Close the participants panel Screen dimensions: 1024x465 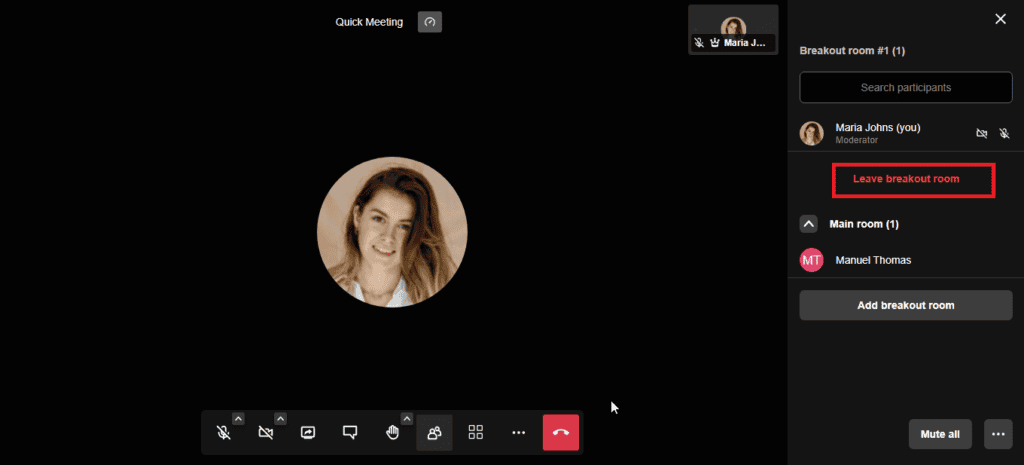(x=1000, y=19)
